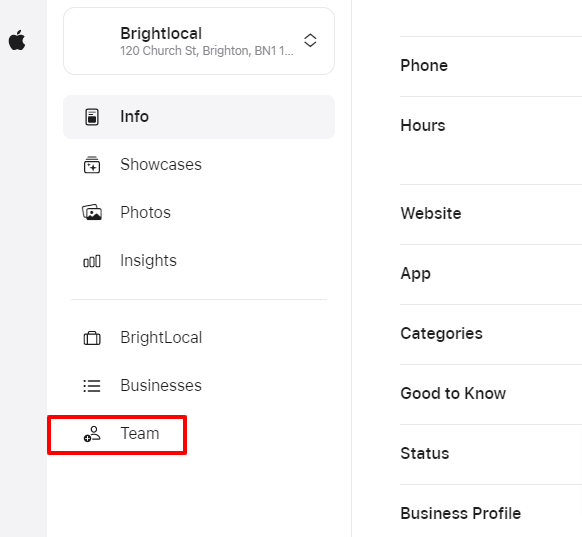Click the Businesses list icon
The image size is (582, 537).
(x=92, y=386)
